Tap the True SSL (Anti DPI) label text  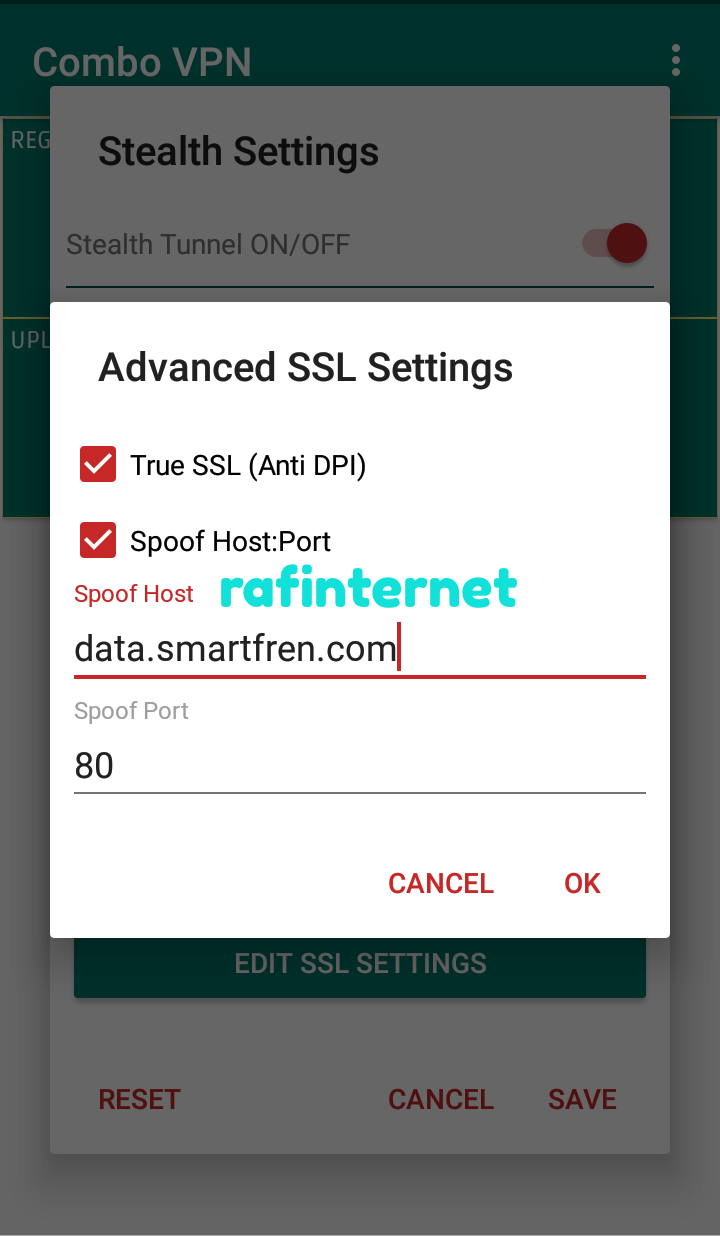(x=248, y=465)
